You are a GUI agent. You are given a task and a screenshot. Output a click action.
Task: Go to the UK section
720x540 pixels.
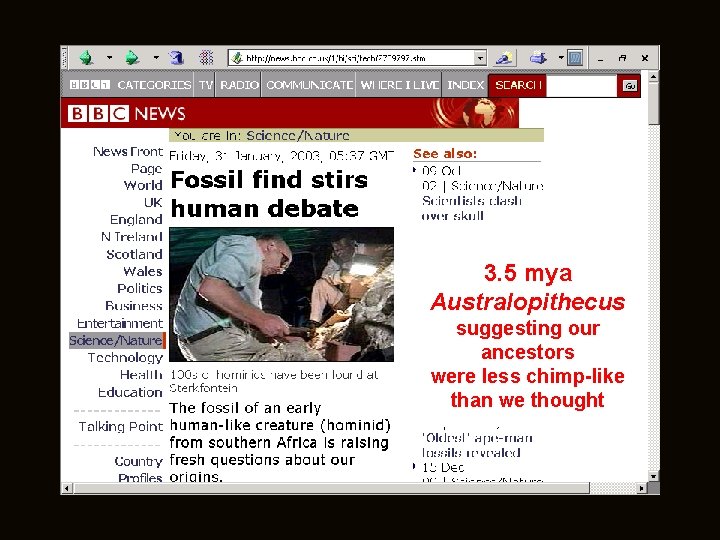point(153,202)
